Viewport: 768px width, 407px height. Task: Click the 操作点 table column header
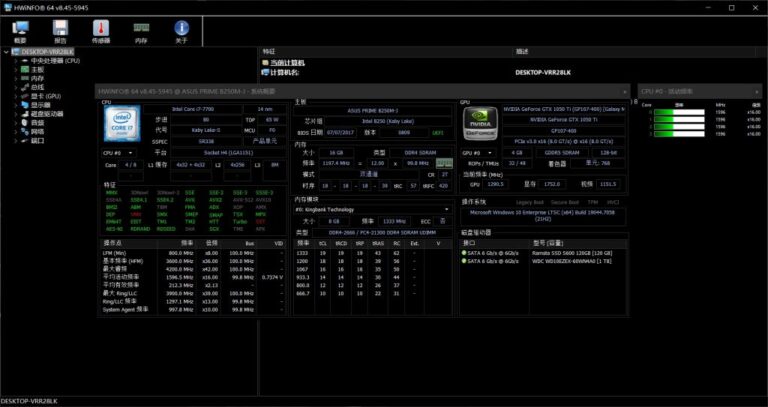(x=128, y=243)
